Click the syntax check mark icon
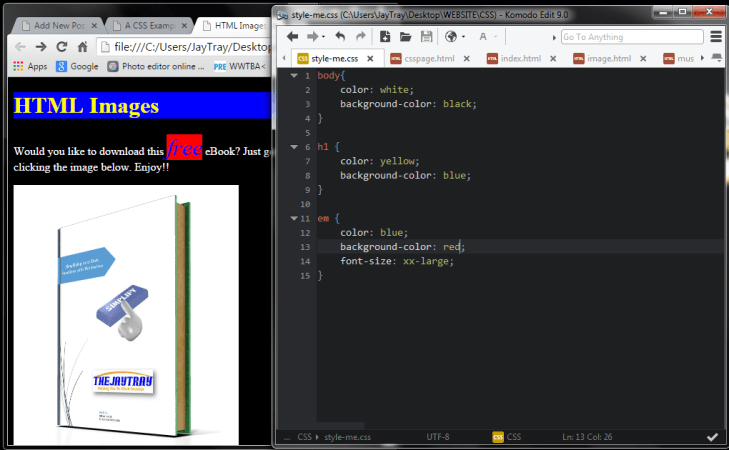This screenshot has height=450, width=729. [712, 437]
